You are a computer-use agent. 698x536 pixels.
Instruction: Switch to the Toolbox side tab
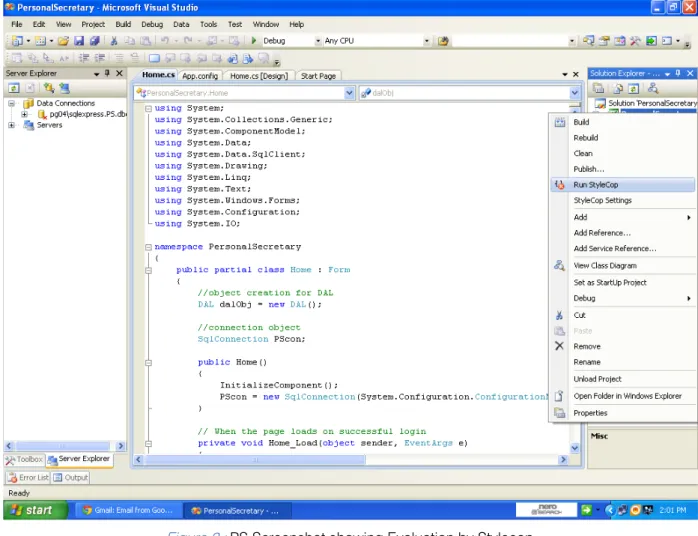(x=24, y=459)
